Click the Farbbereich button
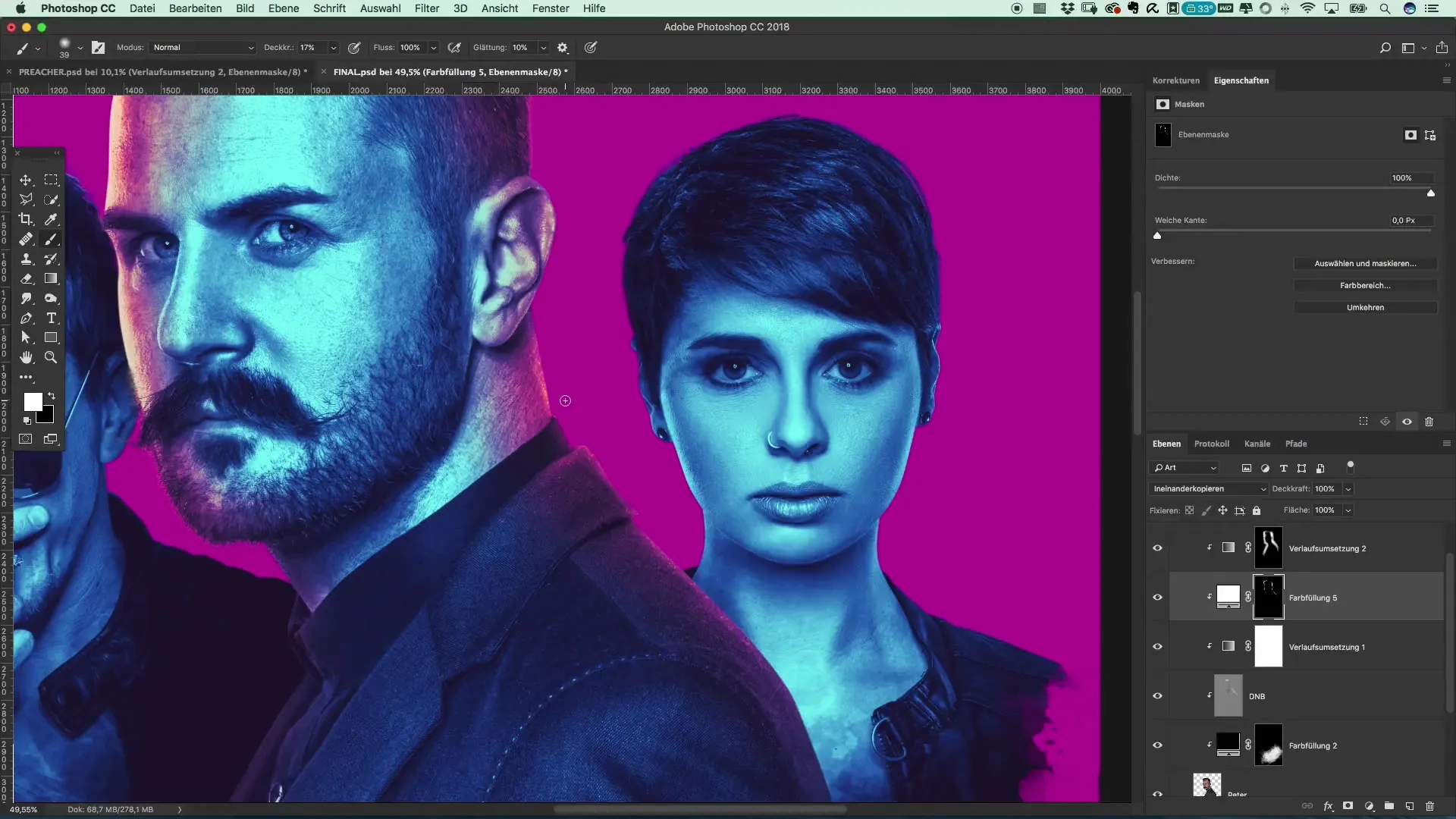 tap(1365, 285)
